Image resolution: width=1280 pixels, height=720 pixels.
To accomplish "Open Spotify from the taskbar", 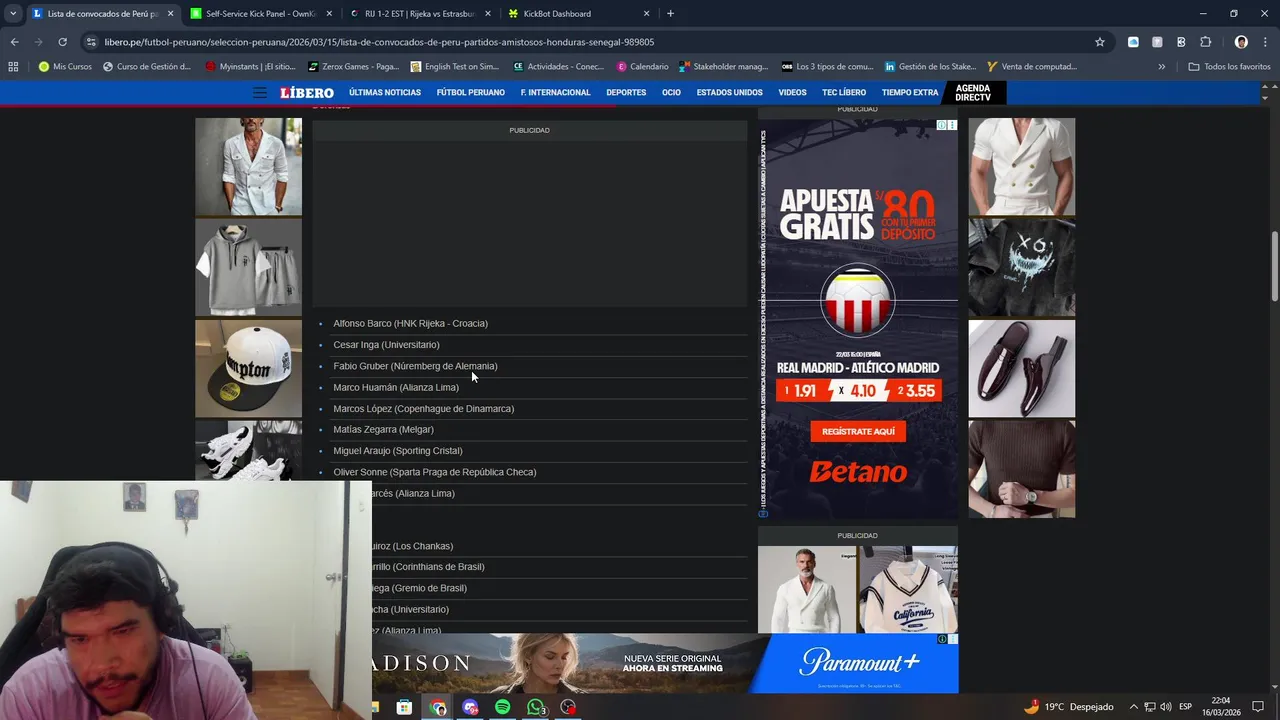I will coord(502,707).
